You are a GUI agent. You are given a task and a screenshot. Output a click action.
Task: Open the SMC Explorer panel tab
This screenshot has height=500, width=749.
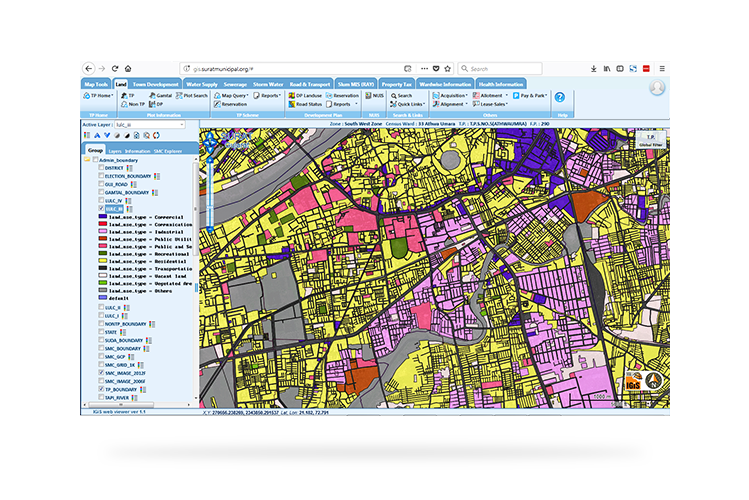tap(168, 151)
